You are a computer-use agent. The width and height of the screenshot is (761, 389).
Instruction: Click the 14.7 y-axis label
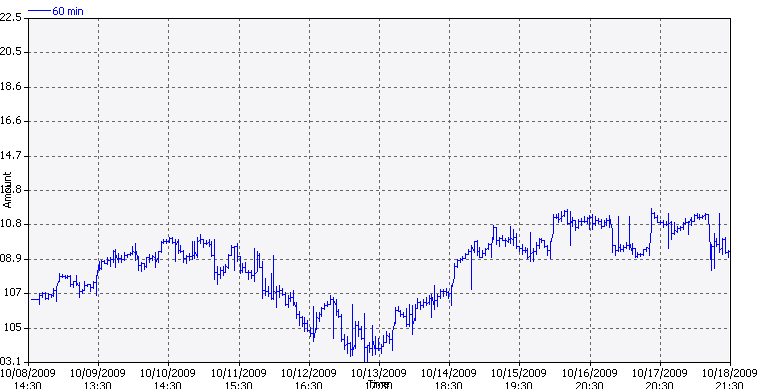point(11,156)
